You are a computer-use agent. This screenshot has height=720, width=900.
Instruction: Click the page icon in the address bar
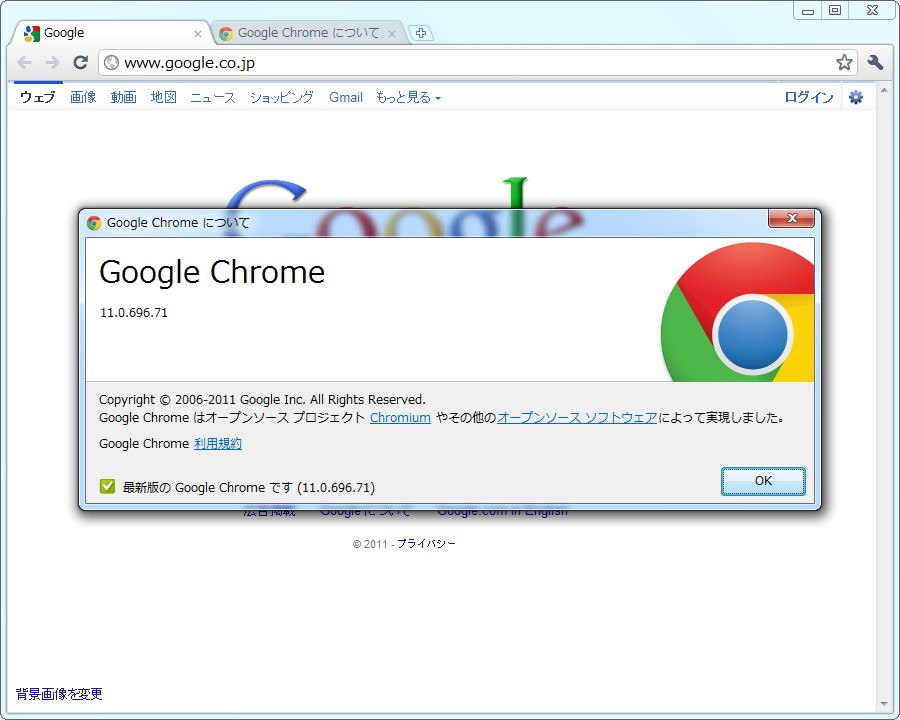point(111,62)
